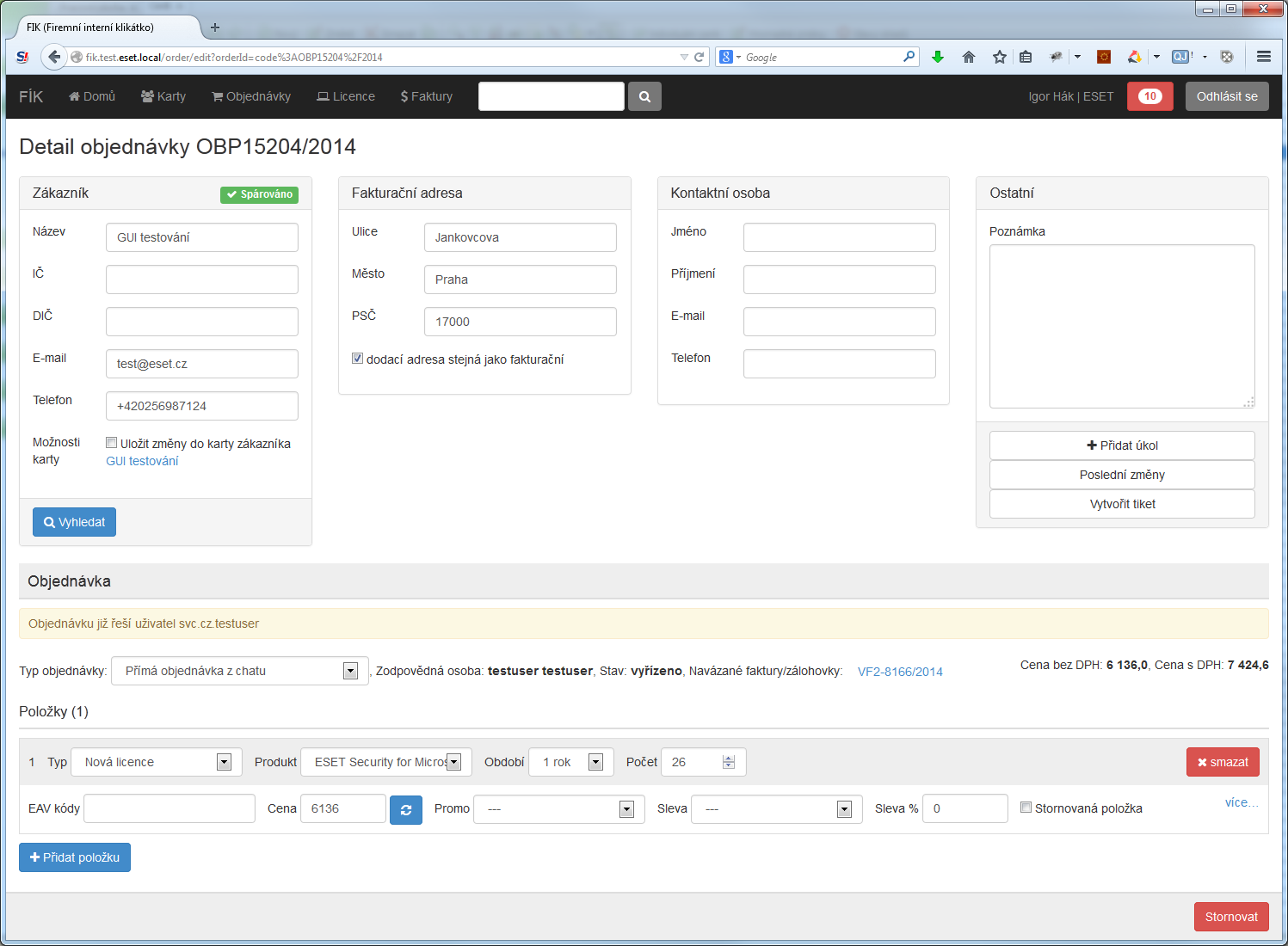Open Objednávky in the navbar
1288x946 pixels.
[x=251, y=96]
